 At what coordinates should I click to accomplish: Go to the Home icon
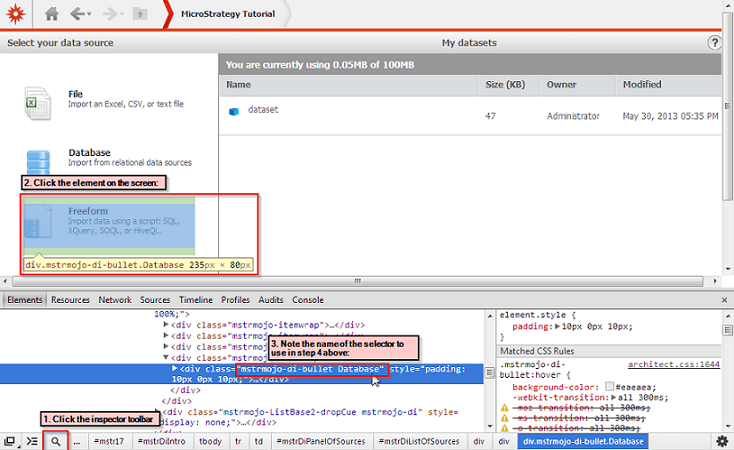click(x=51, y=14)
